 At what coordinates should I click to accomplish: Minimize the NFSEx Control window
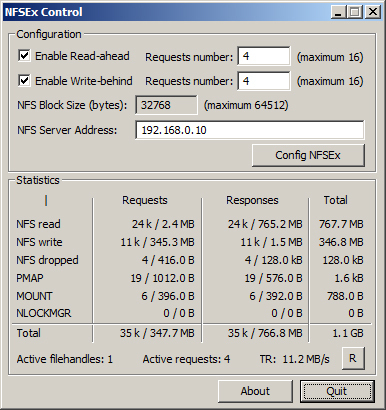click(x=339, y=12)
